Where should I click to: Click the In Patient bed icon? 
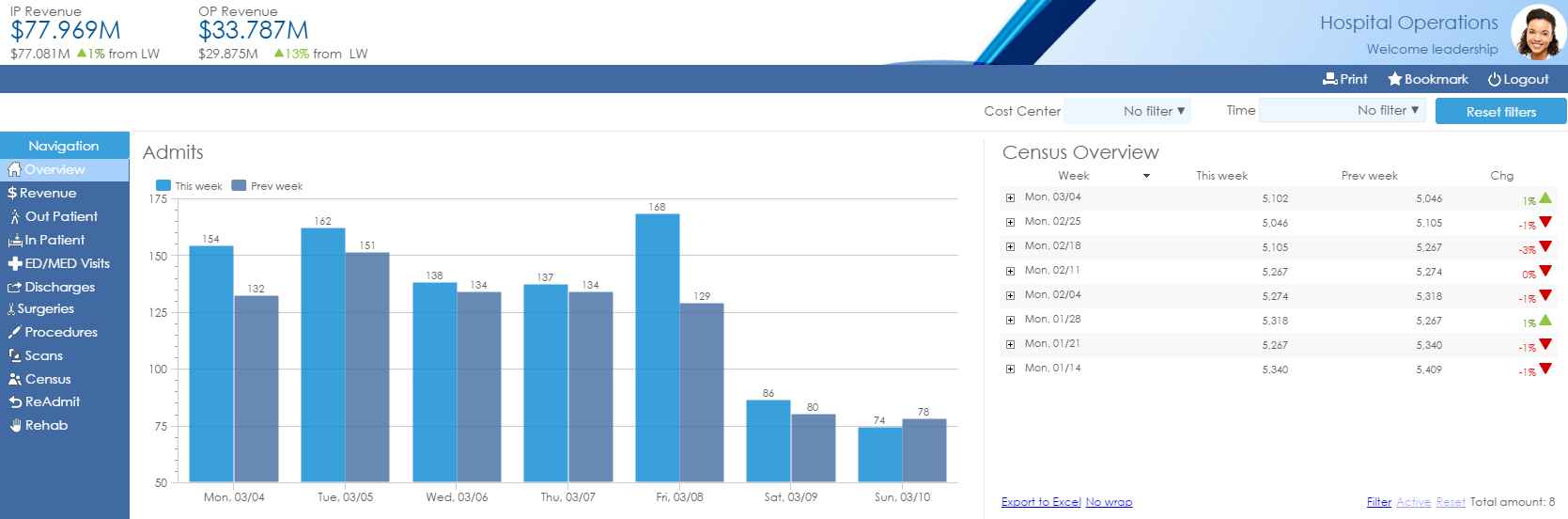tap(15, 241)
